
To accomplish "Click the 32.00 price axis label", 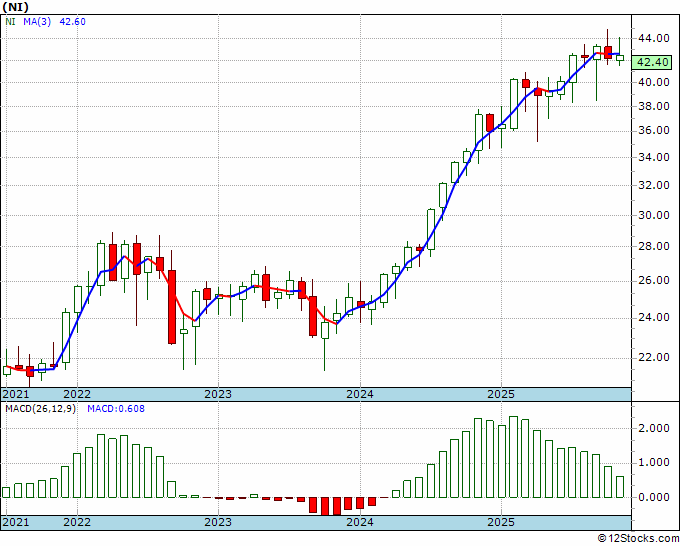I will [x=653, y=185].
